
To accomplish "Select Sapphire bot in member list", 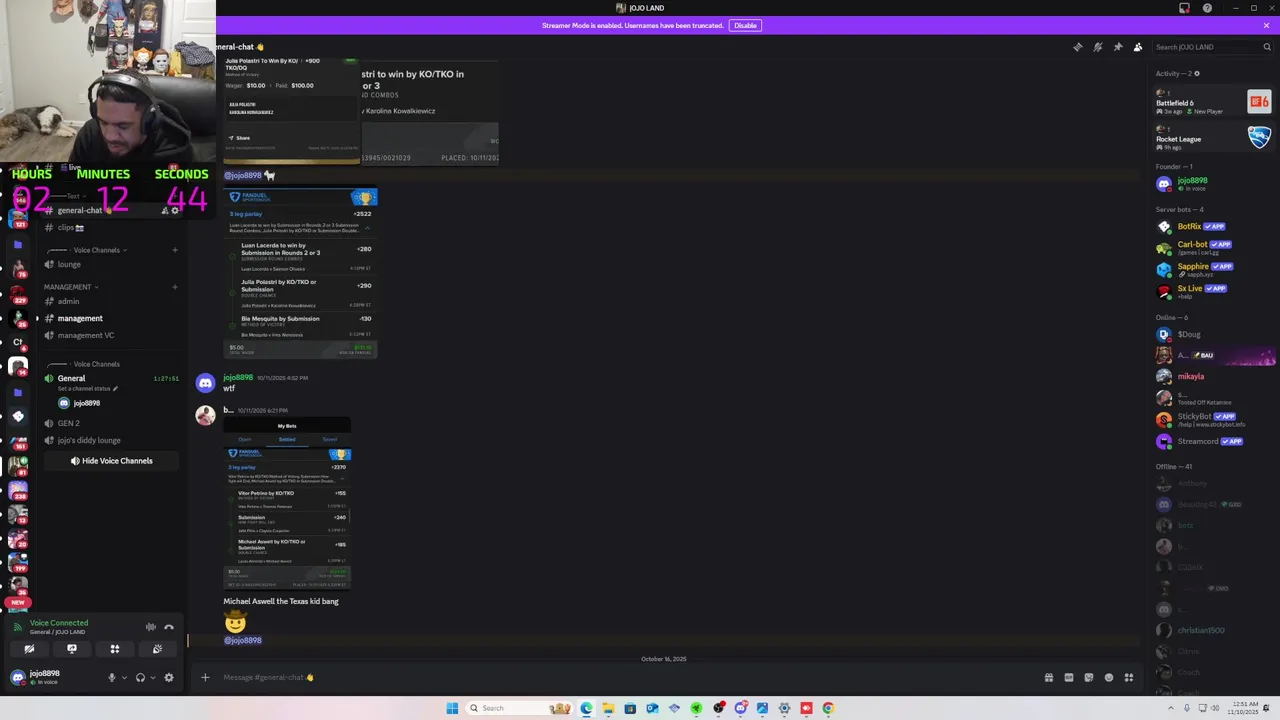I will [x=1213, y=269].
